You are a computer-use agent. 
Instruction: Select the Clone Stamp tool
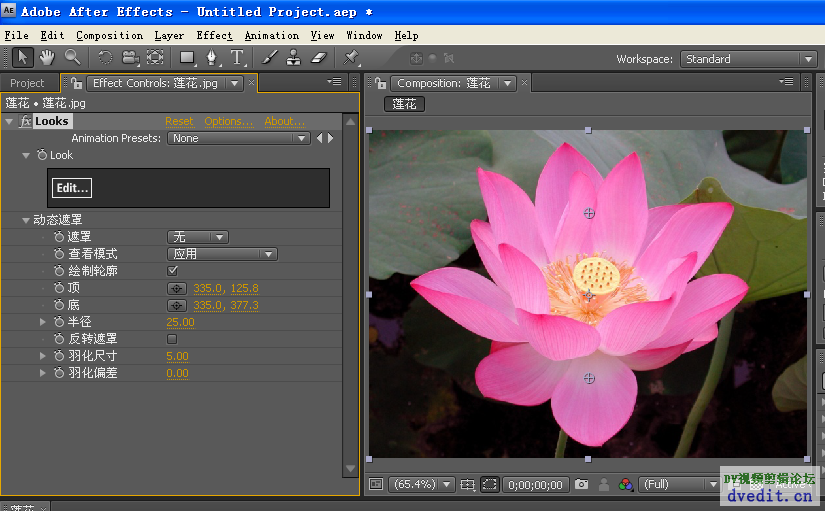click(294, 57)
